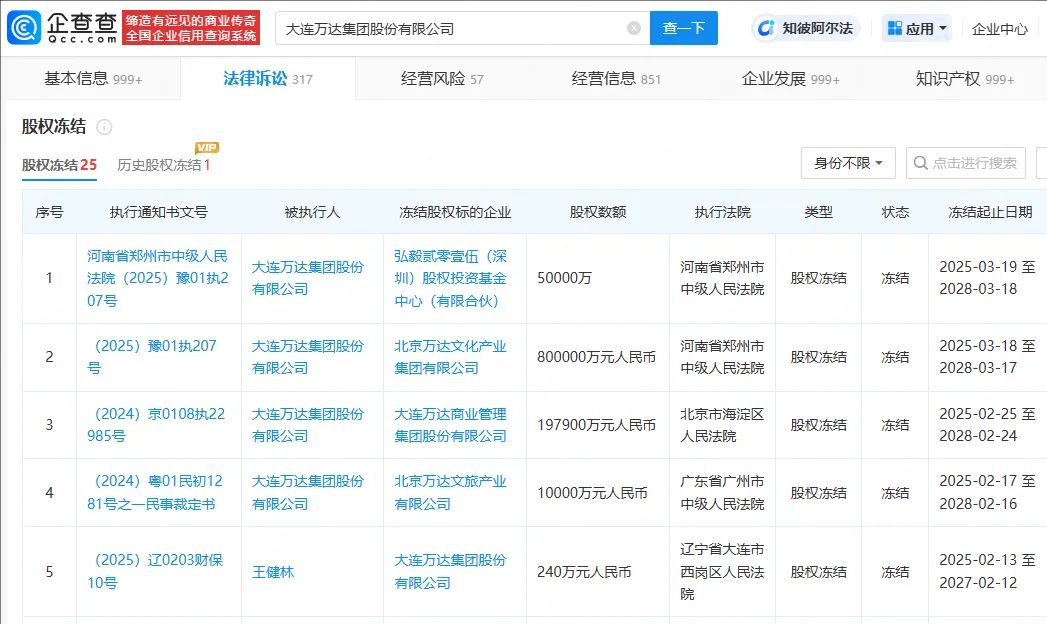
Task: Switch to the 基本信息 tab
Action: click(x=92, y=79)
